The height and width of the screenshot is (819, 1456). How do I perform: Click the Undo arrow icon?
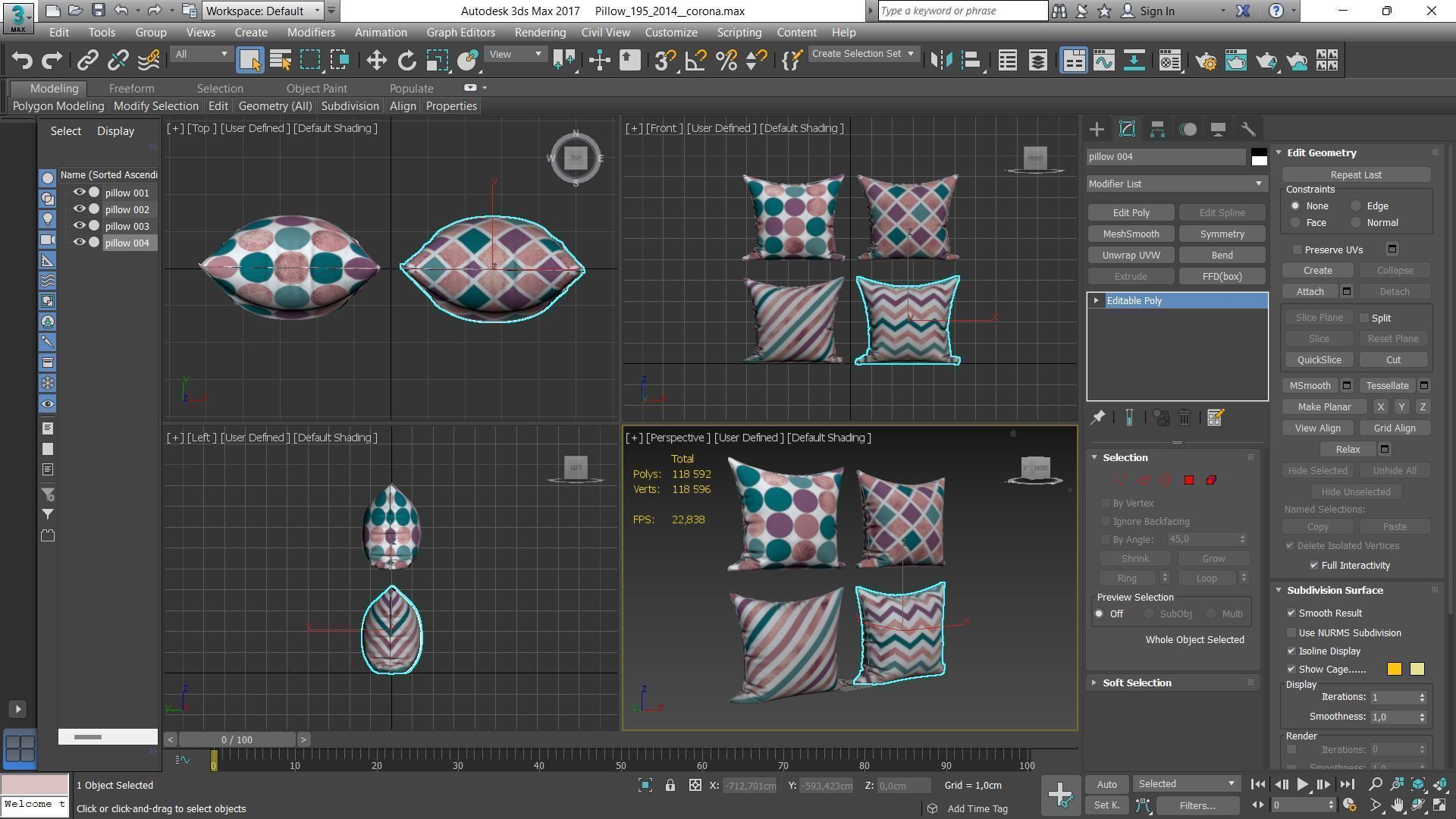point(22,61)
